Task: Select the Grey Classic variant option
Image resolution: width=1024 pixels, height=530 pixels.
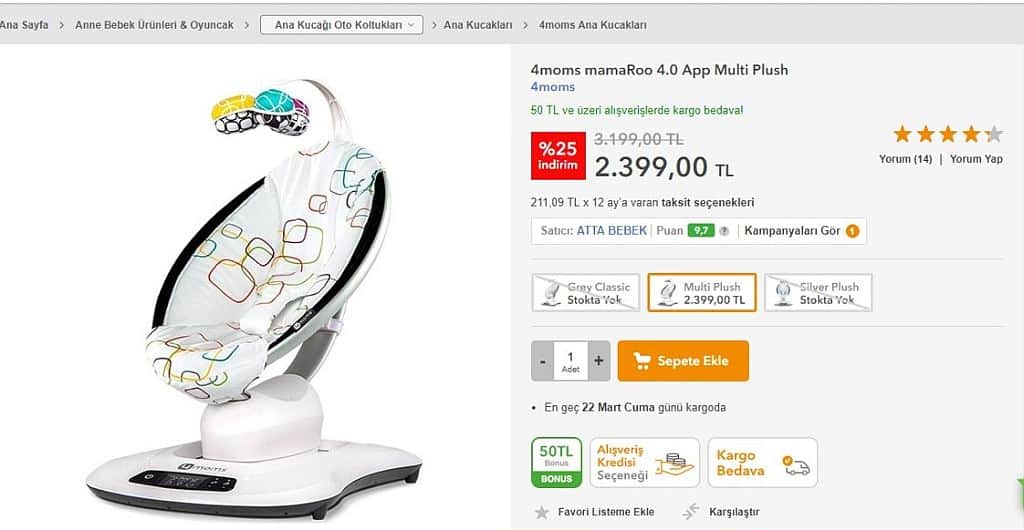Action: click(585, 292)
